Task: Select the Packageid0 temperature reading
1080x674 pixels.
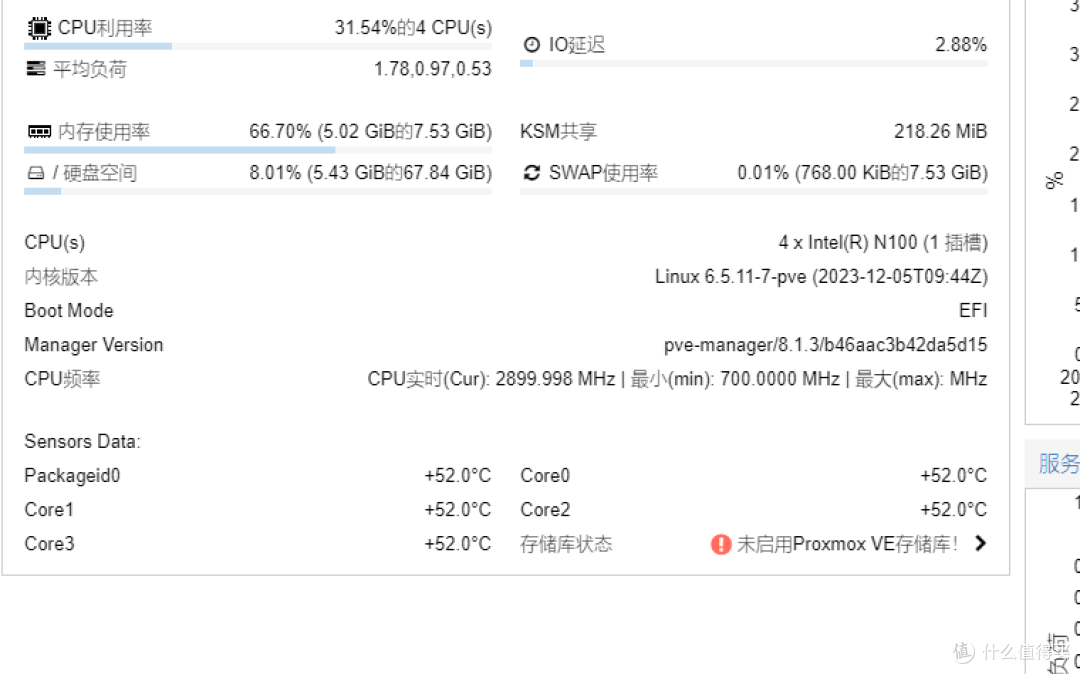Action: (455, 475)
